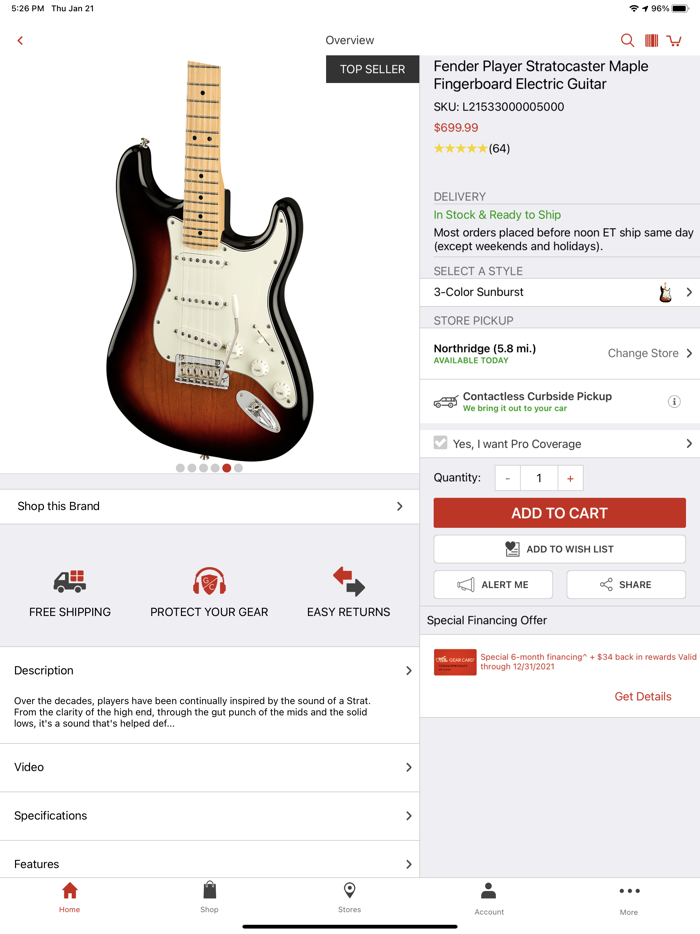Image resolution: width=700 pixels, height=934 pixels.
Task: Open the shopping cart icon
Action: (x=675, y=40)
